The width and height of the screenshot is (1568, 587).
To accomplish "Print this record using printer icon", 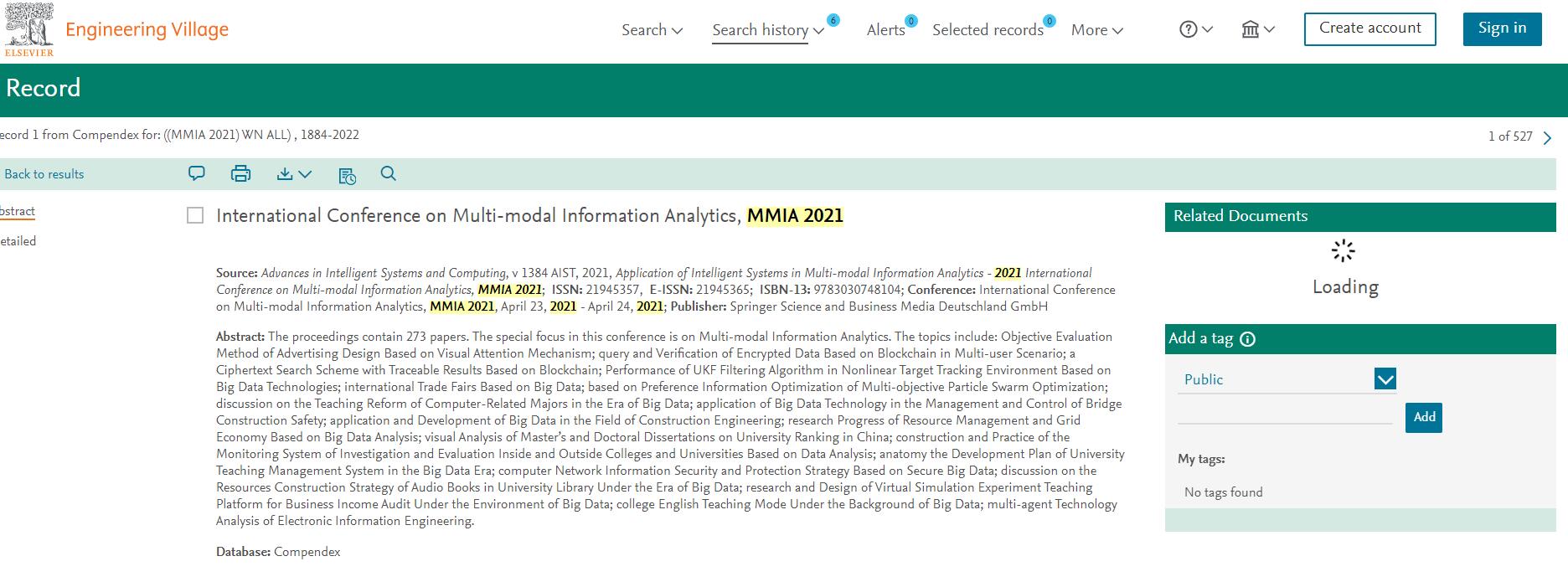I will (x=240, y=173).
